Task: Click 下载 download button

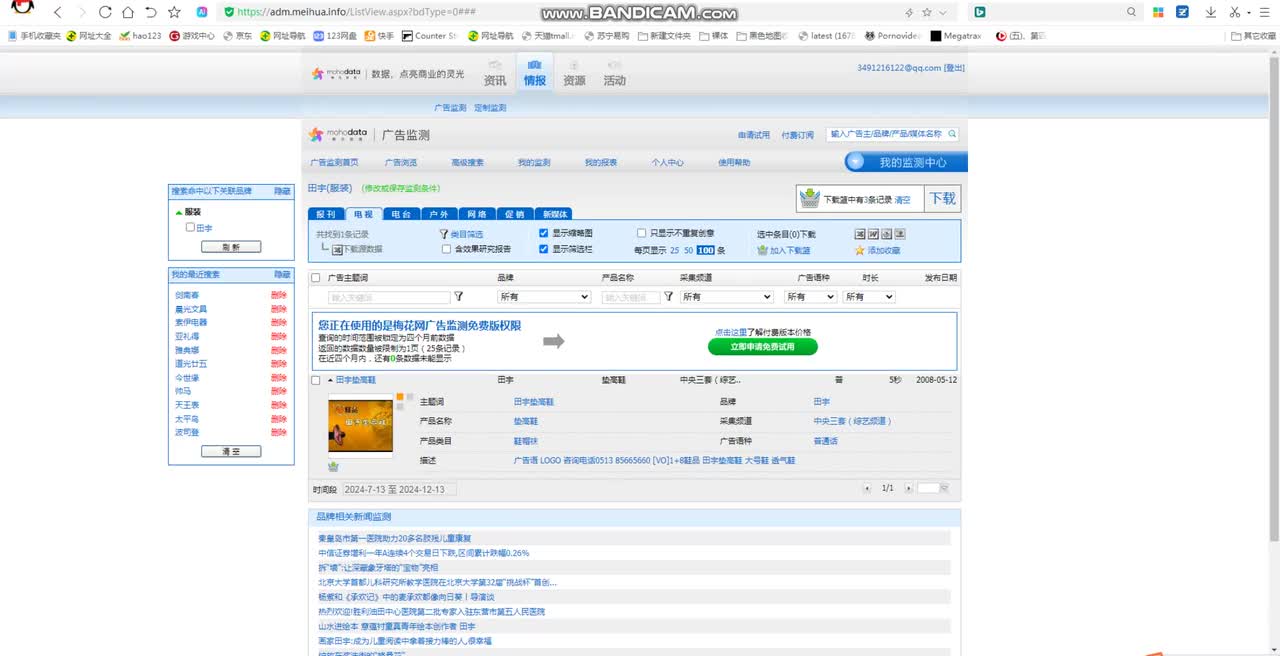Action: pos(943,198)
